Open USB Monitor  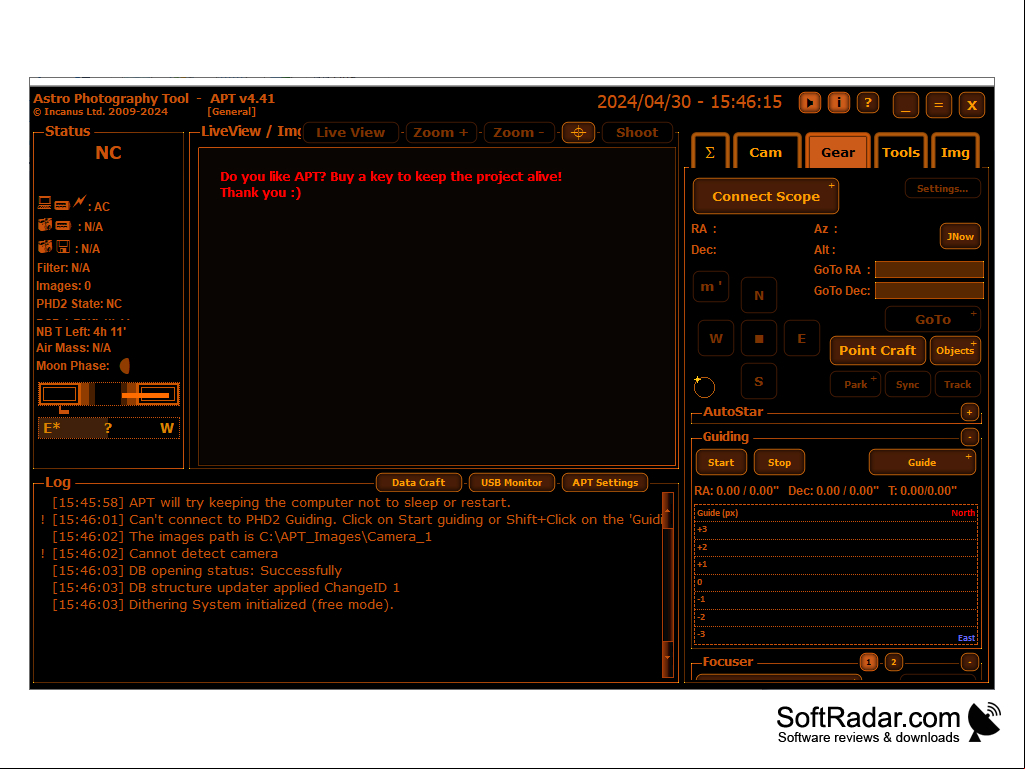pos(511,483)
